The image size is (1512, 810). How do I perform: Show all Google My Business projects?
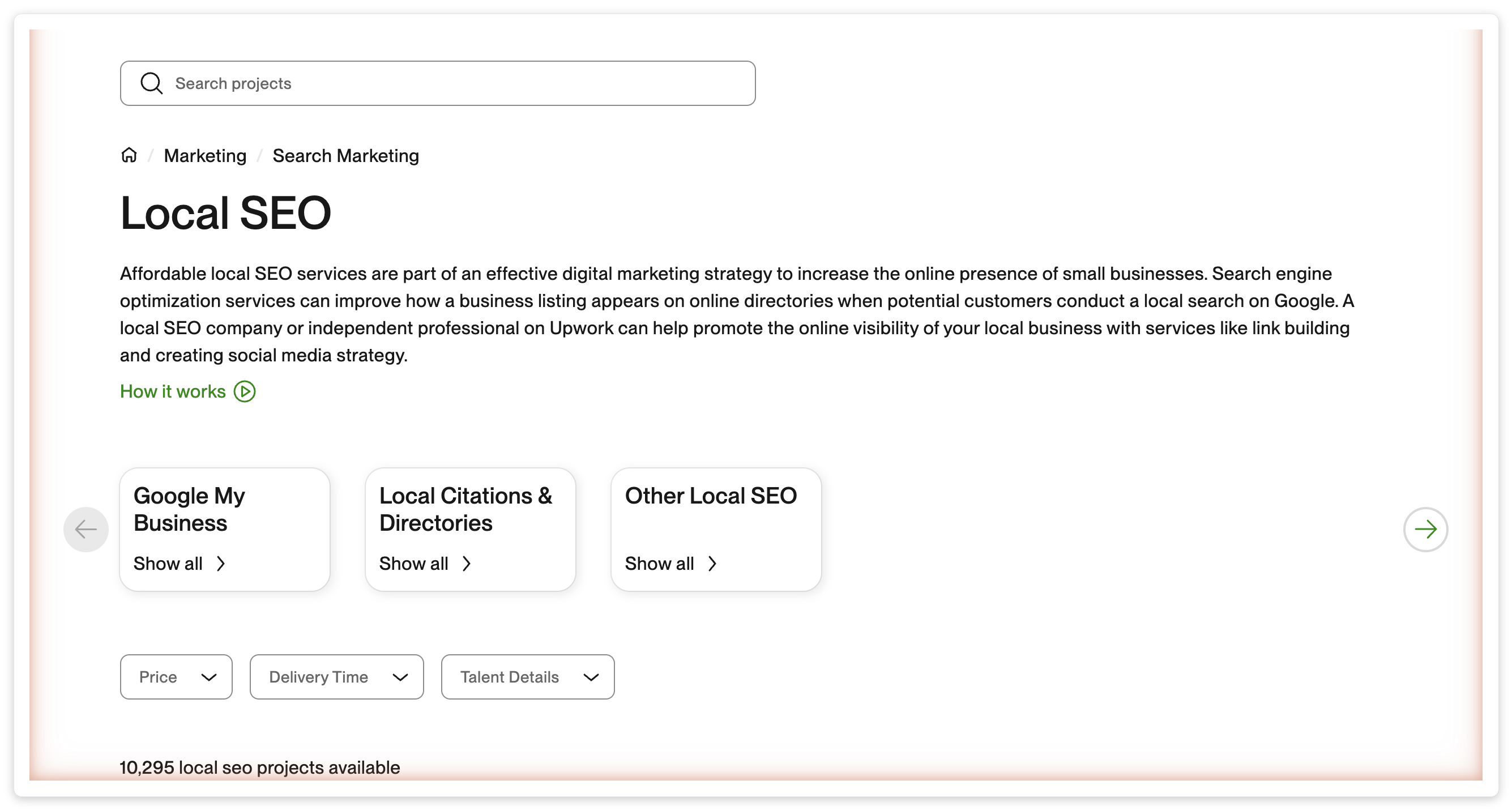[x=169, y=564]
